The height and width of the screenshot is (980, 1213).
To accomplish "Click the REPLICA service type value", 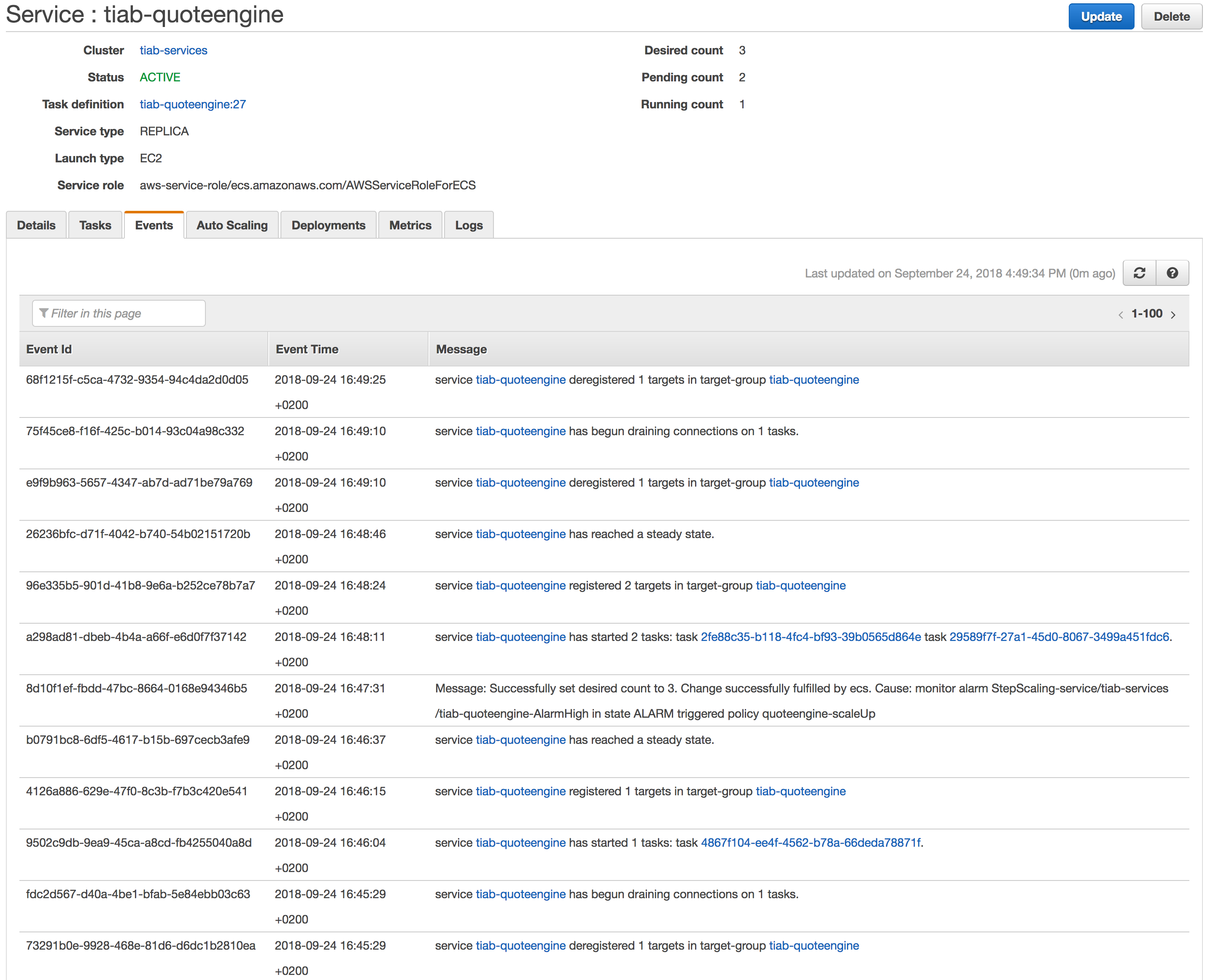I will click(164, 132).
